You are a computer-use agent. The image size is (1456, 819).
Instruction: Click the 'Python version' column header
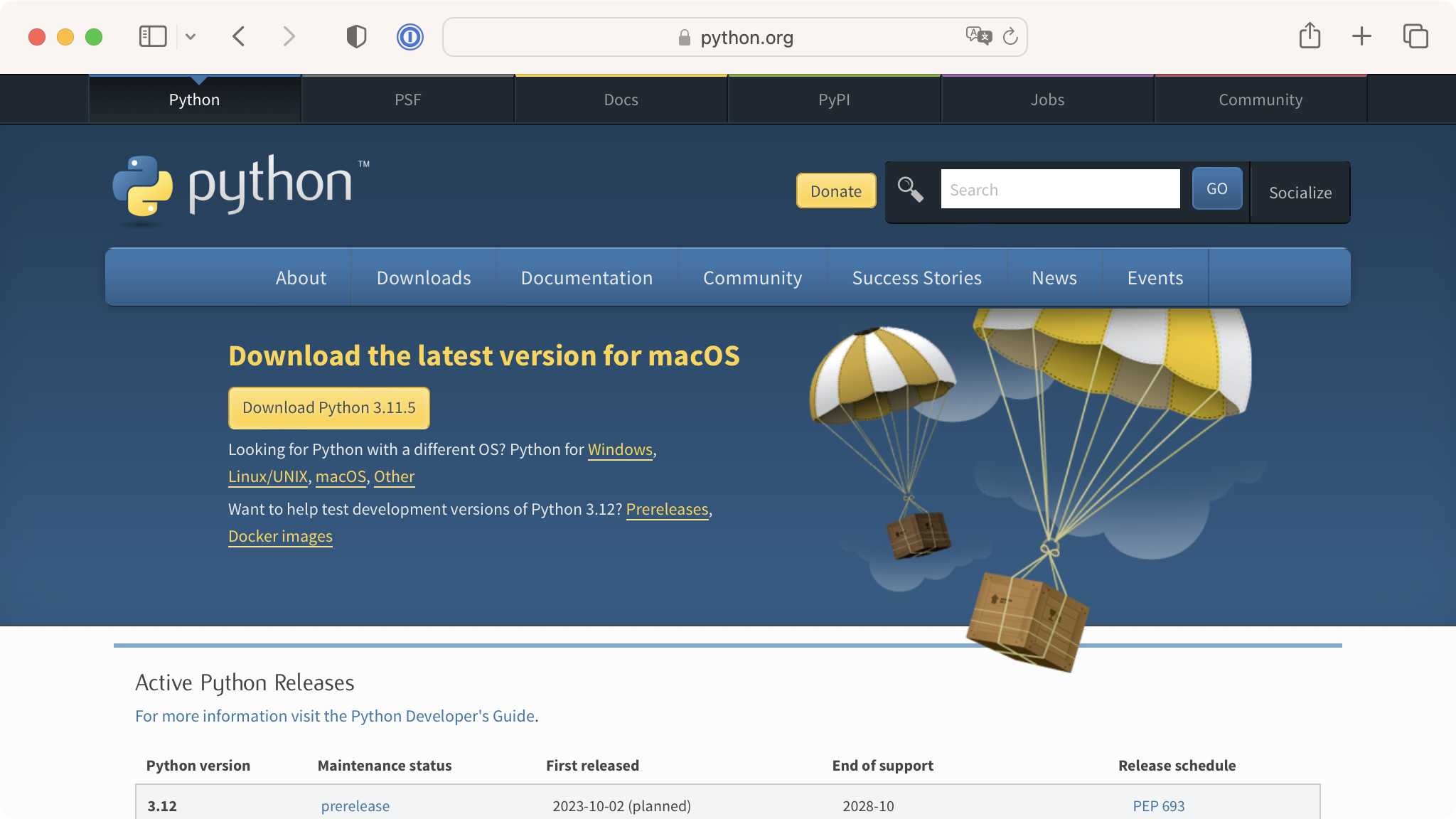coord(198,766)
